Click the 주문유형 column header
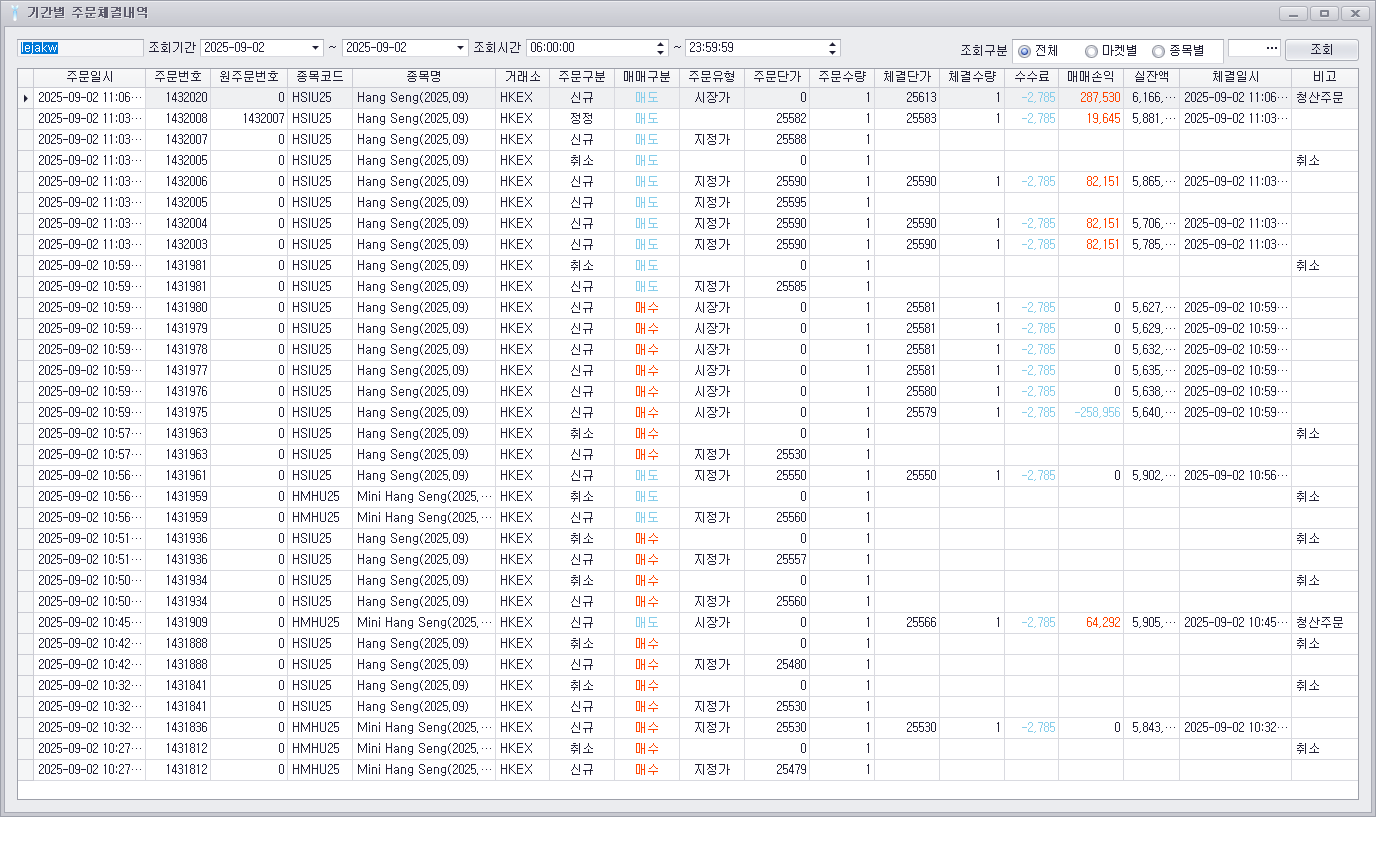Image resolution: width=1376 pixels, height=854 pixels. (x=712, y=77)
